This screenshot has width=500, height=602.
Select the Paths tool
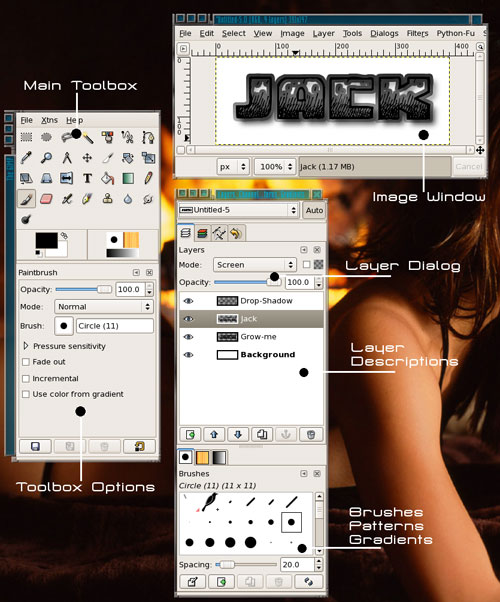click(x=148, y=137)
